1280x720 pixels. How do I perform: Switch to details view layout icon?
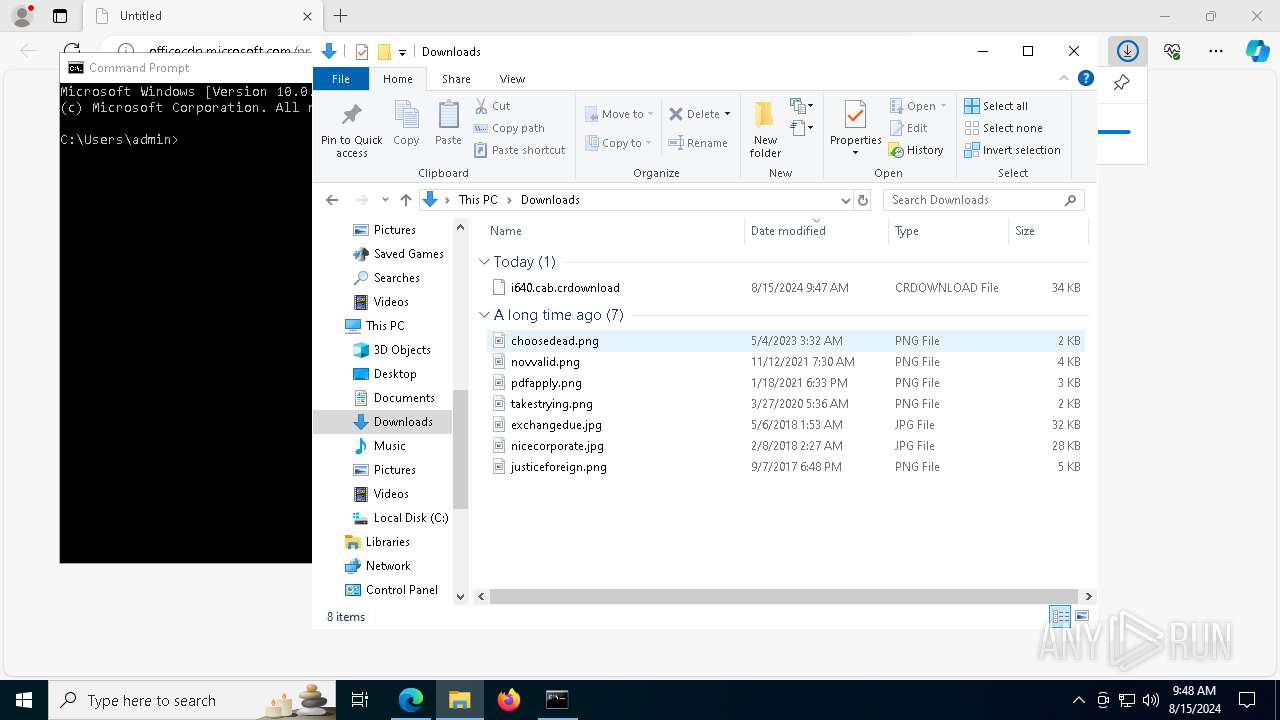[1059, 616]
